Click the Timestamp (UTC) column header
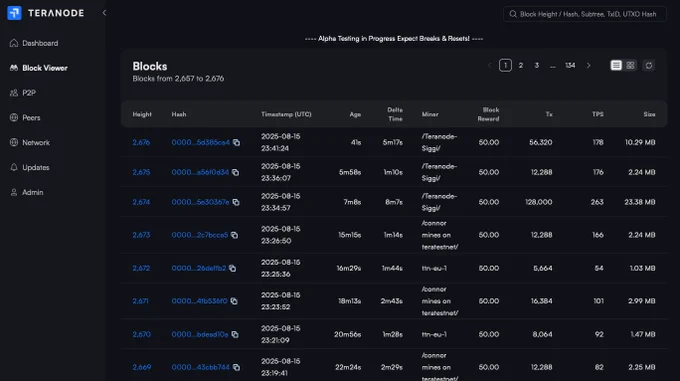 tap(286, 114)
